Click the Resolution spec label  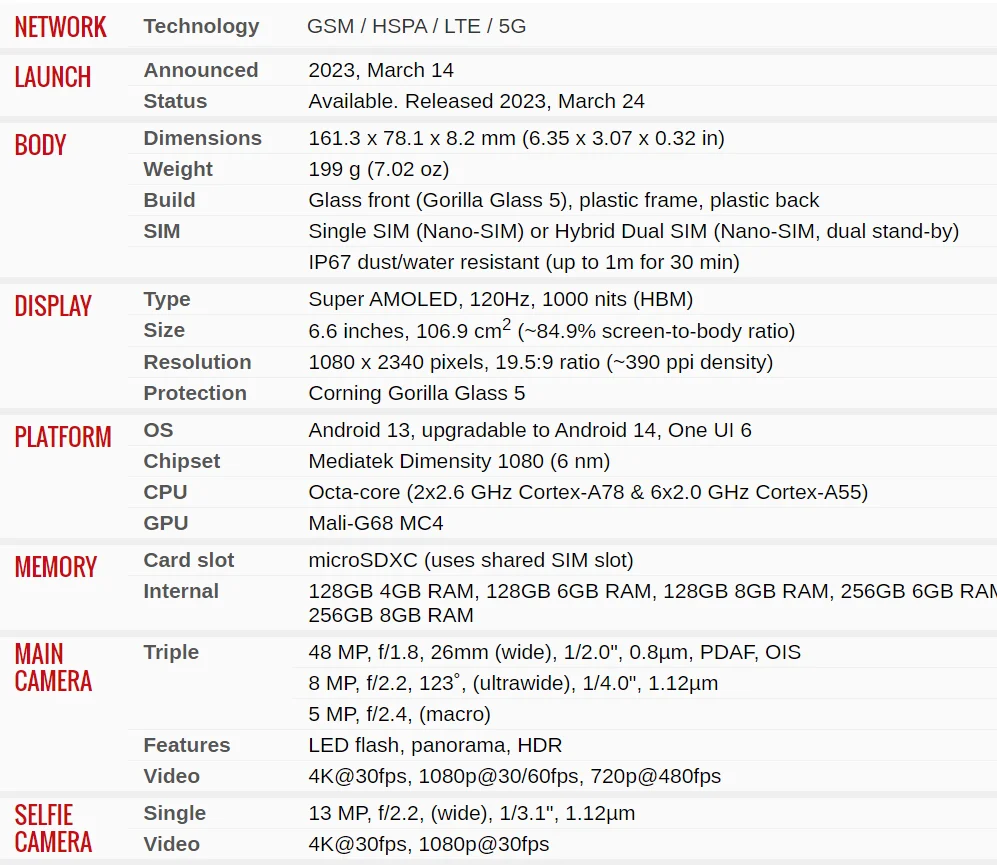[197, 362]
